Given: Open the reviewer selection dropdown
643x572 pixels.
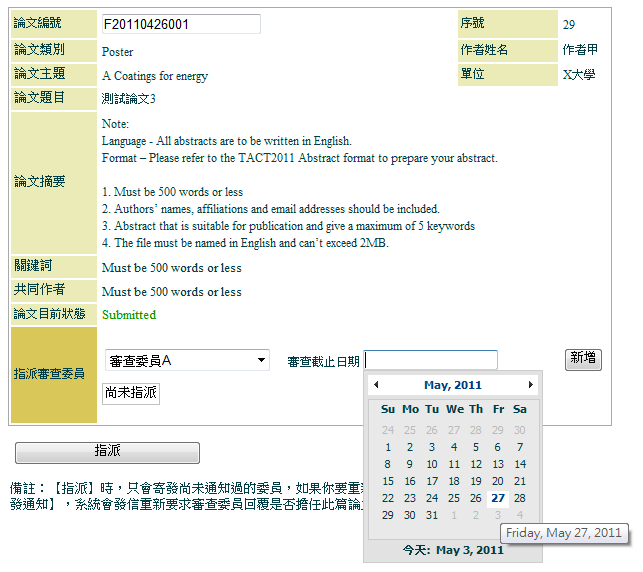Looking at the screenshot, I should 187,360.
